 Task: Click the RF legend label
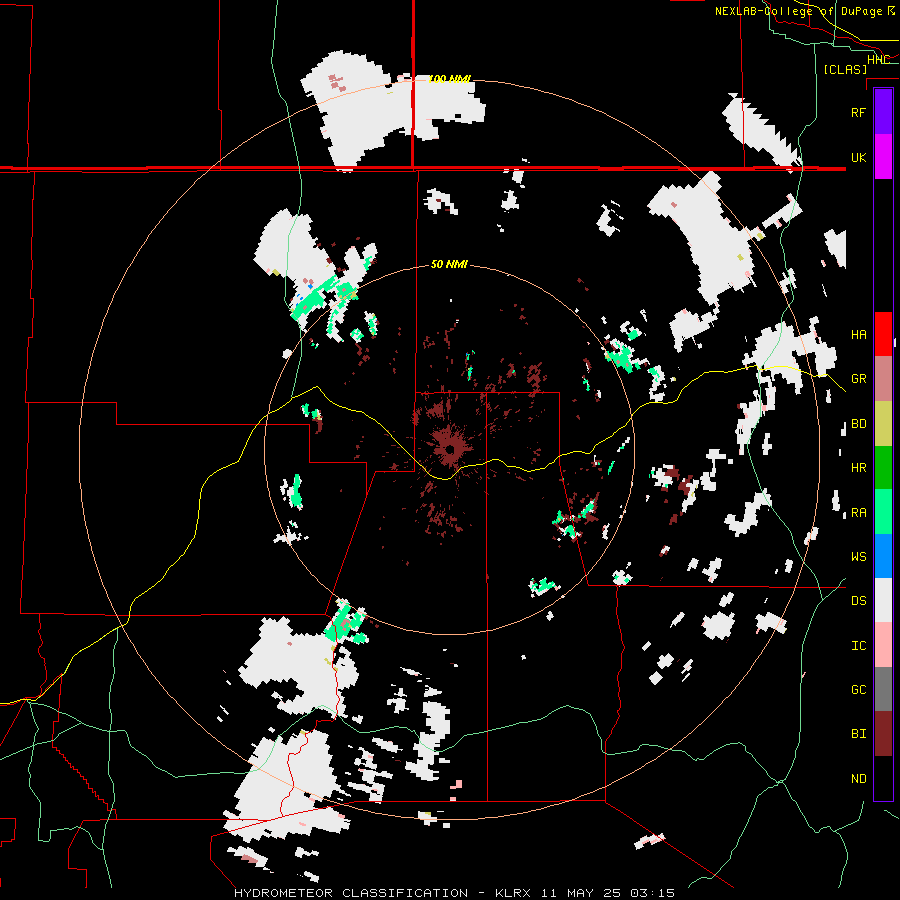[x=858, y=112]
